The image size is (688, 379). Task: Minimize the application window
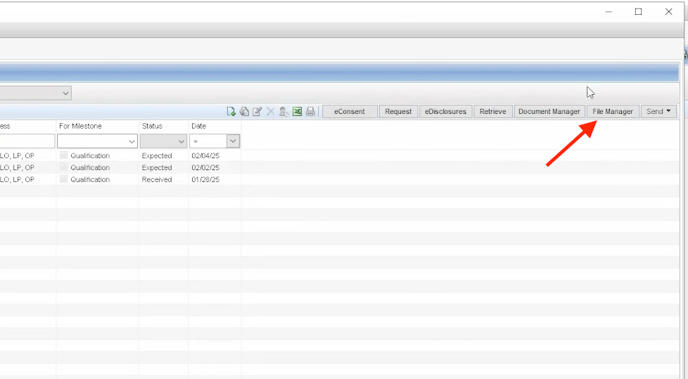(x=609, y=12)
